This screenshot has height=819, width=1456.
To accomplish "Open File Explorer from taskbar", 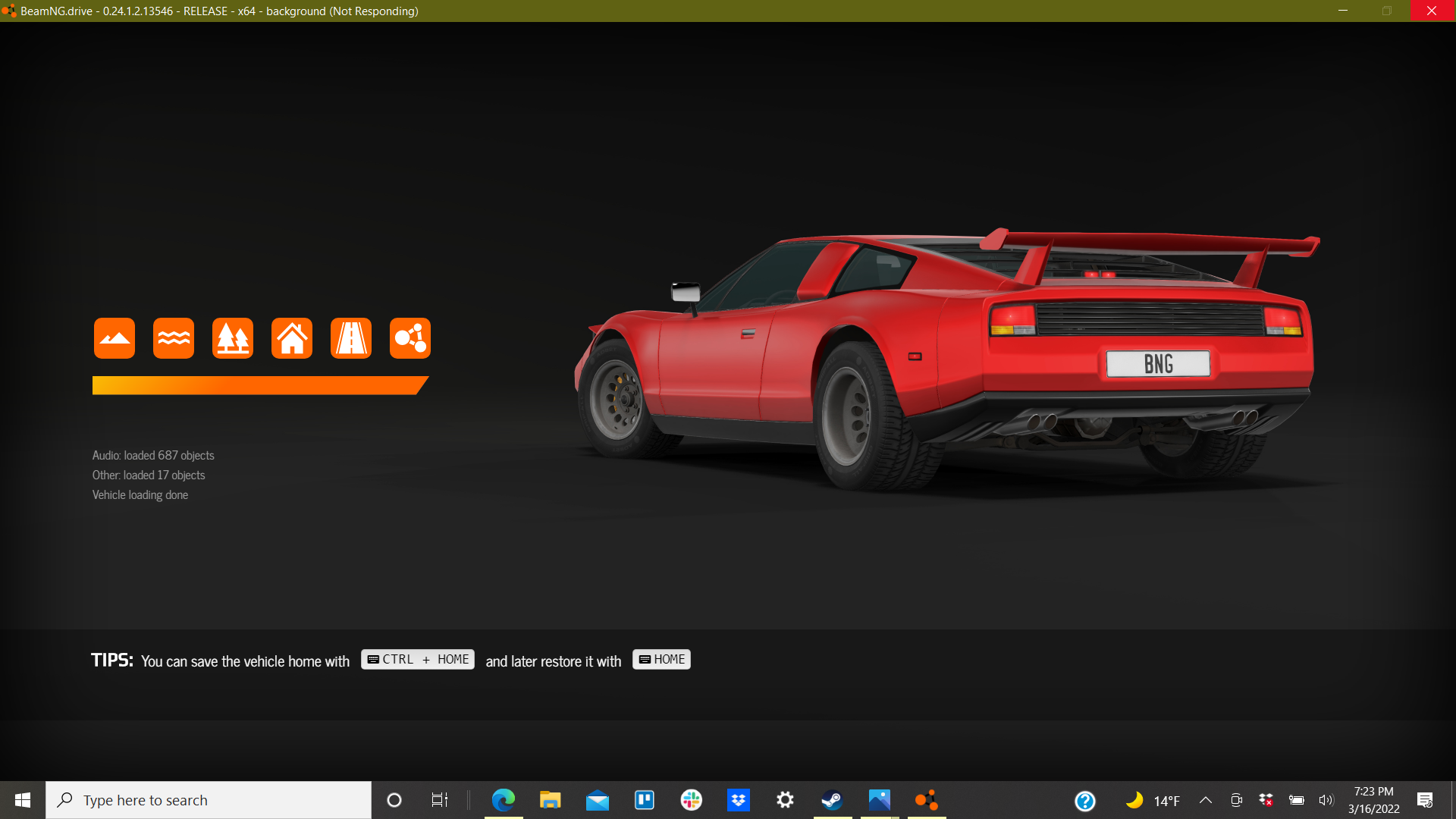I will (x=551, y=800).
